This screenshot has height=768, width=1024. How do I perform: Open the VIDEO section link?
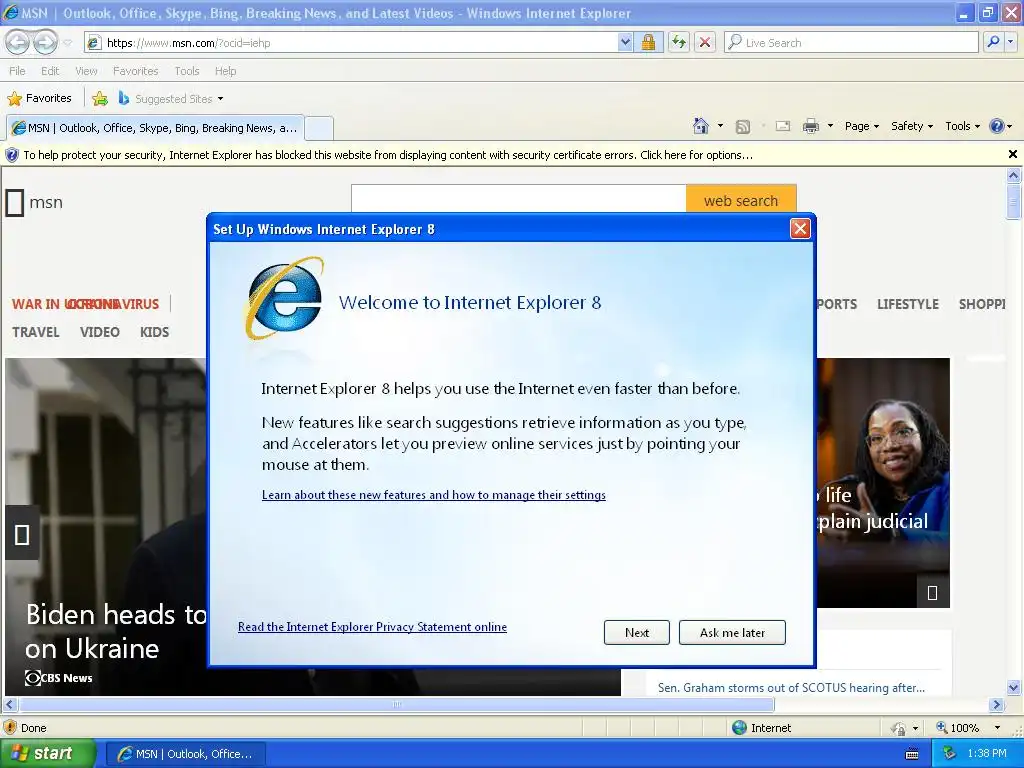click(x=100, y=332)
